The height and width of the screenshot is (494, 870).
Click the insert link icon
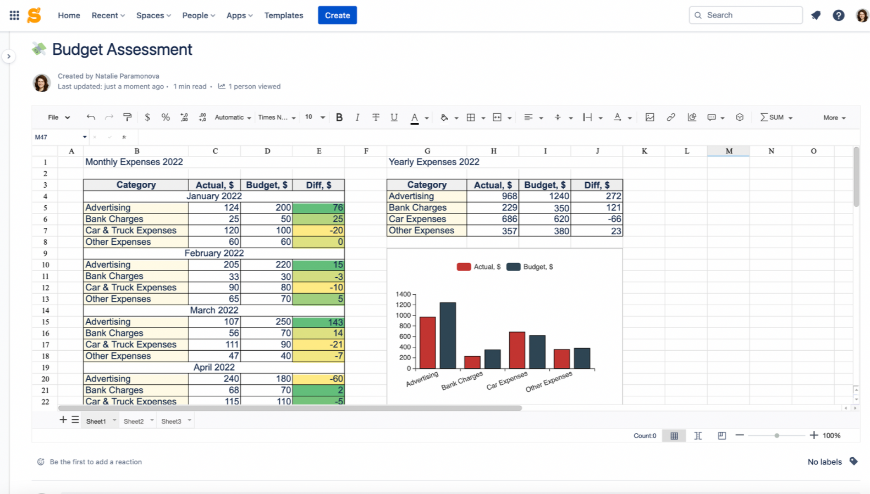(x=671, y=117)
